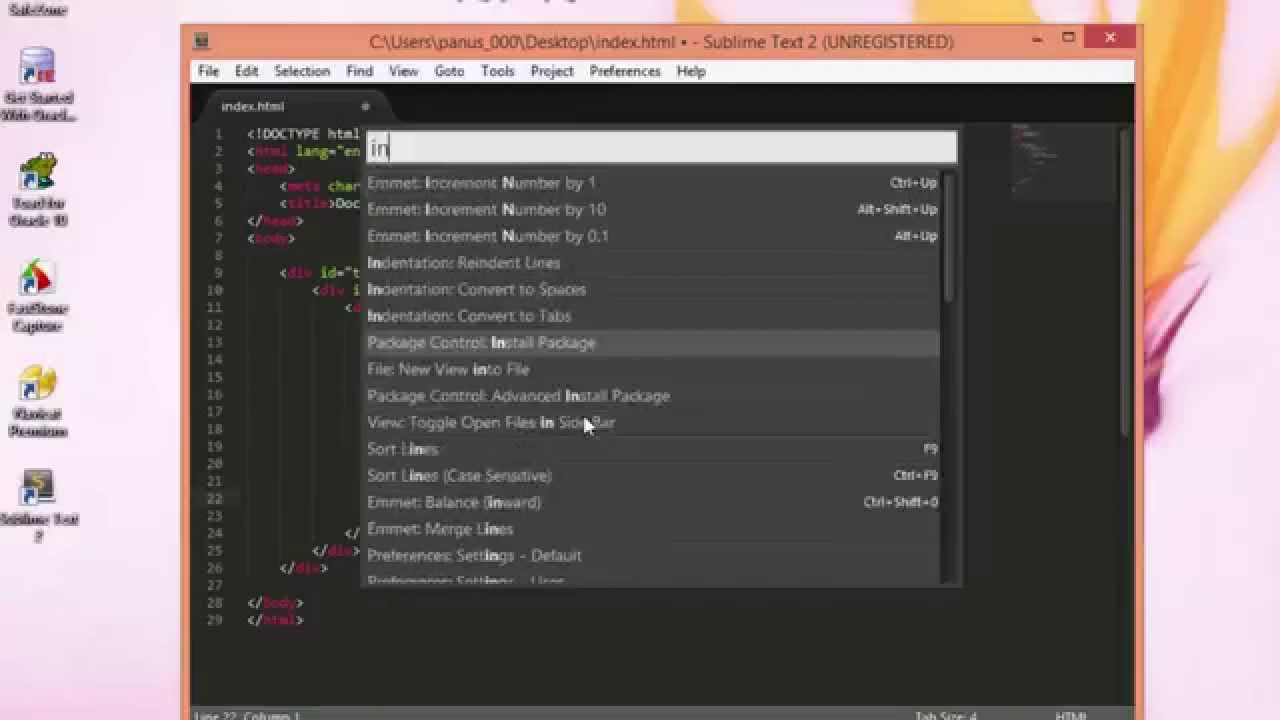Choose Preferences: Settings - Default
1280x720 pixels.
point(652,555)
